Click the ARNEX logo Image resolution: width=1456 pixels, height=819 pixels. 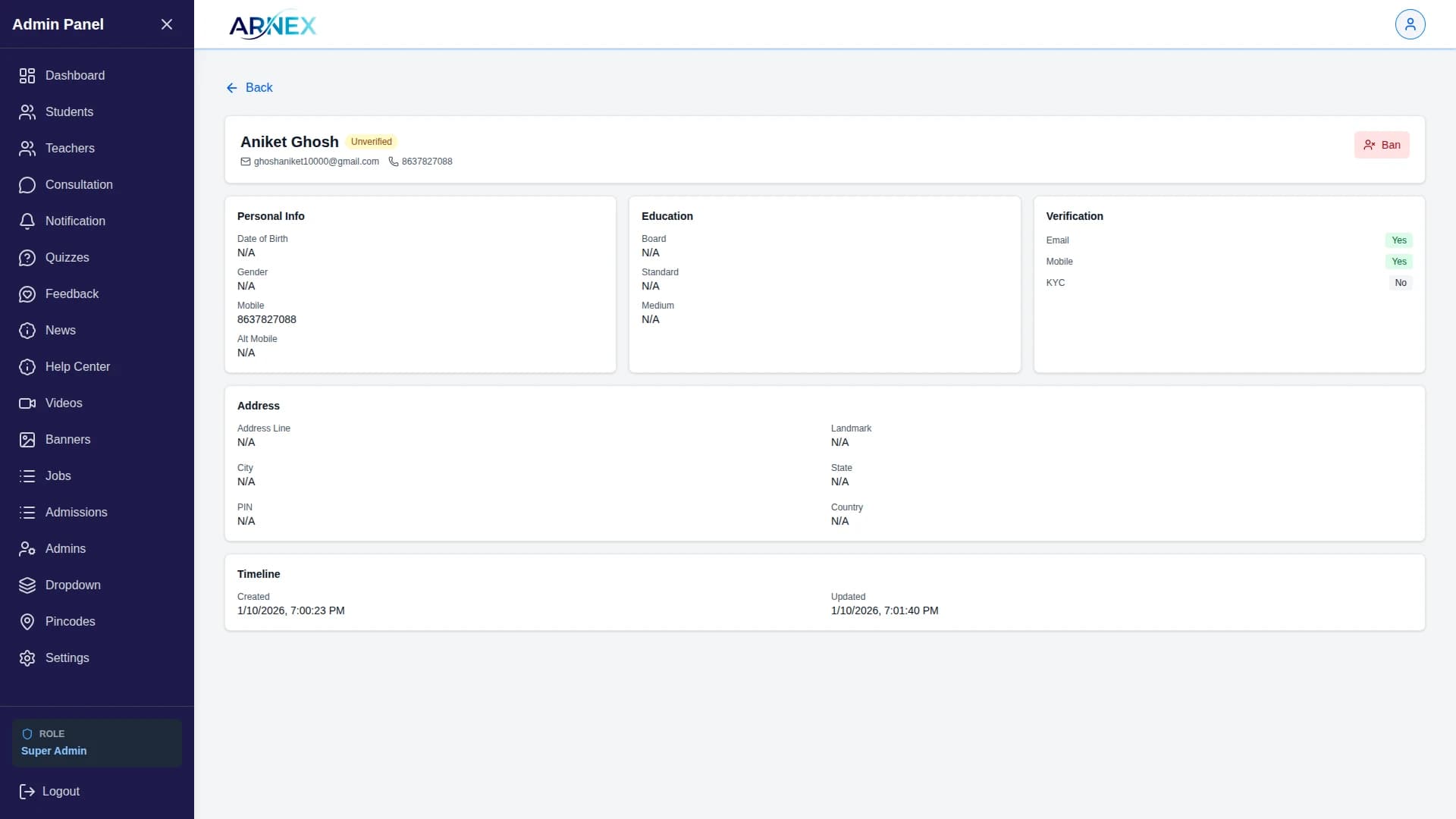pos(272,25)
